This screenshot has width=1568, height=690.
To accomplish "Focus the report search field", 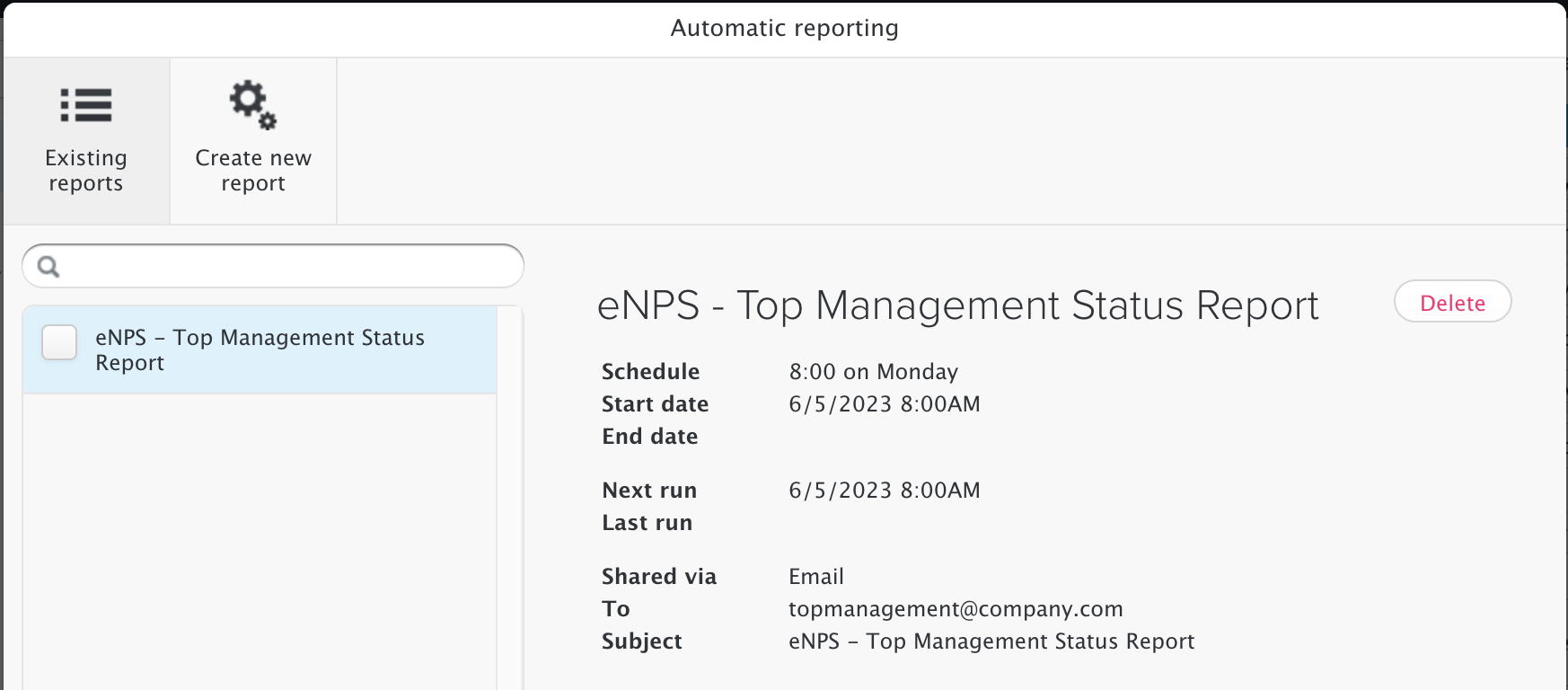I will coord(273,266).
